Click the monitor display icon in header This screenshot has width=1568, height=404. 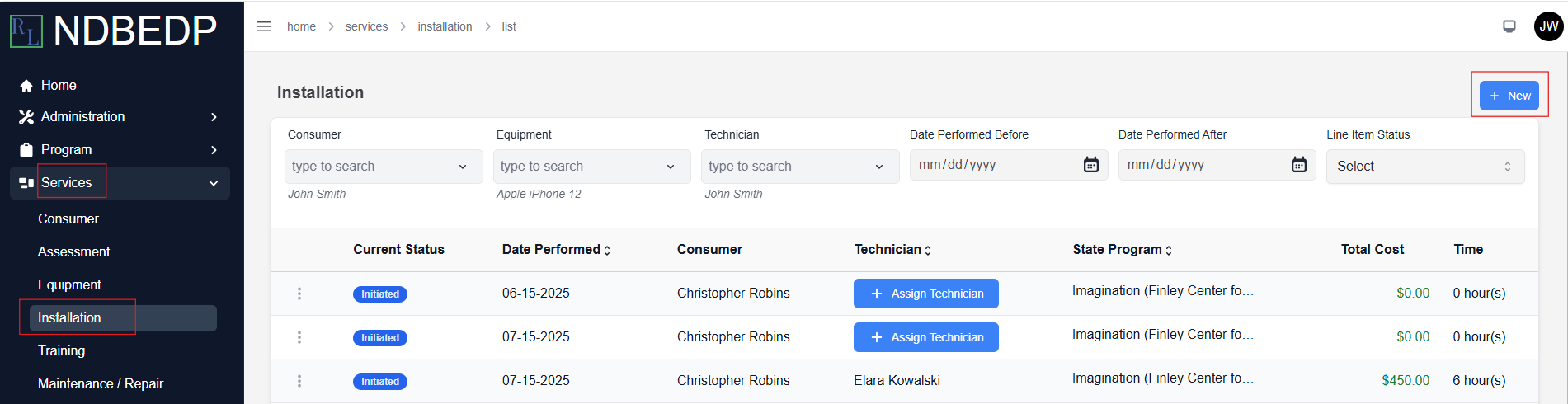pyautogui.click(x=1509, y=26)
